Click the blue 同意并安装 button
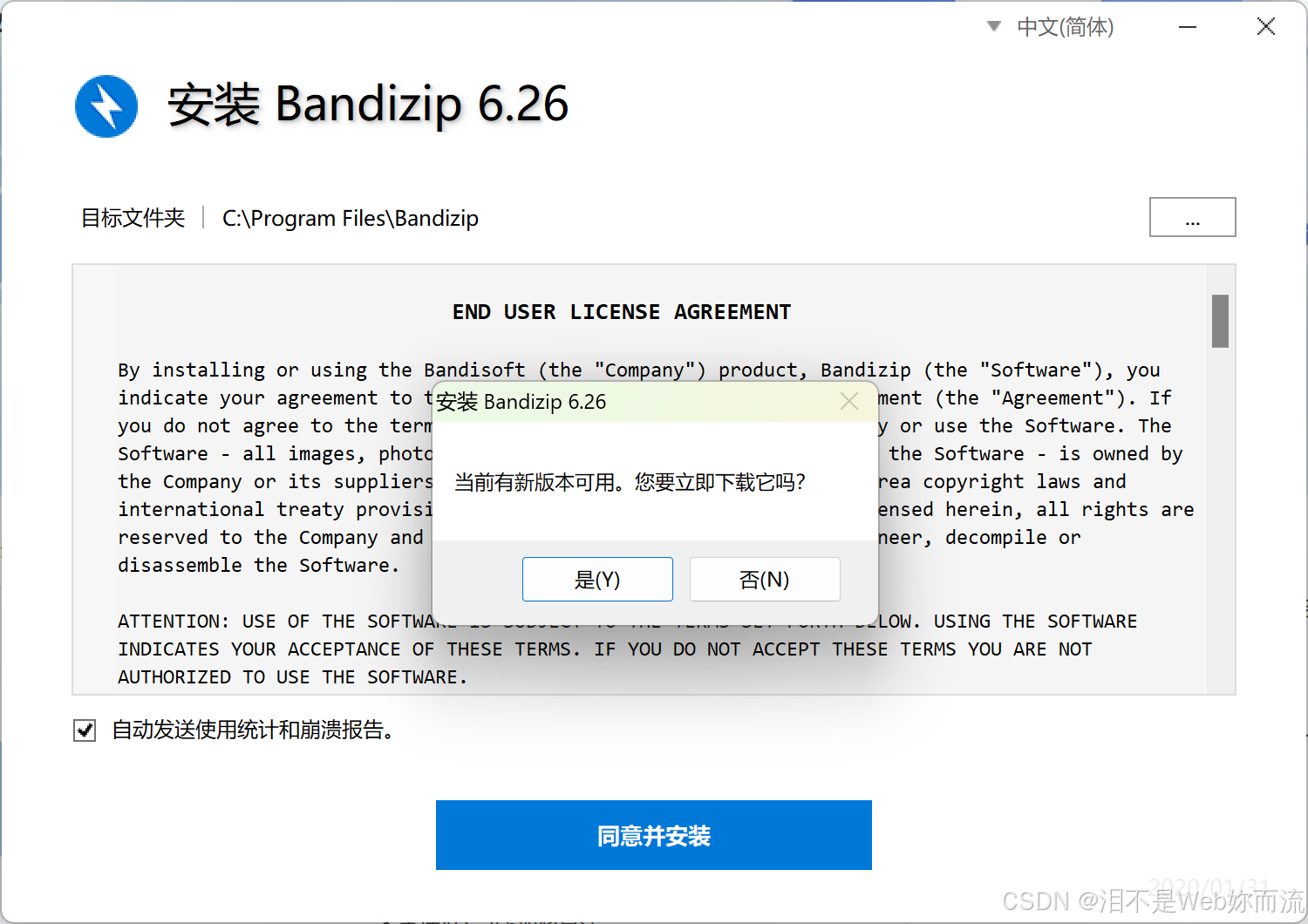Viewport: 1308px width, 924px height. (654, 835)
